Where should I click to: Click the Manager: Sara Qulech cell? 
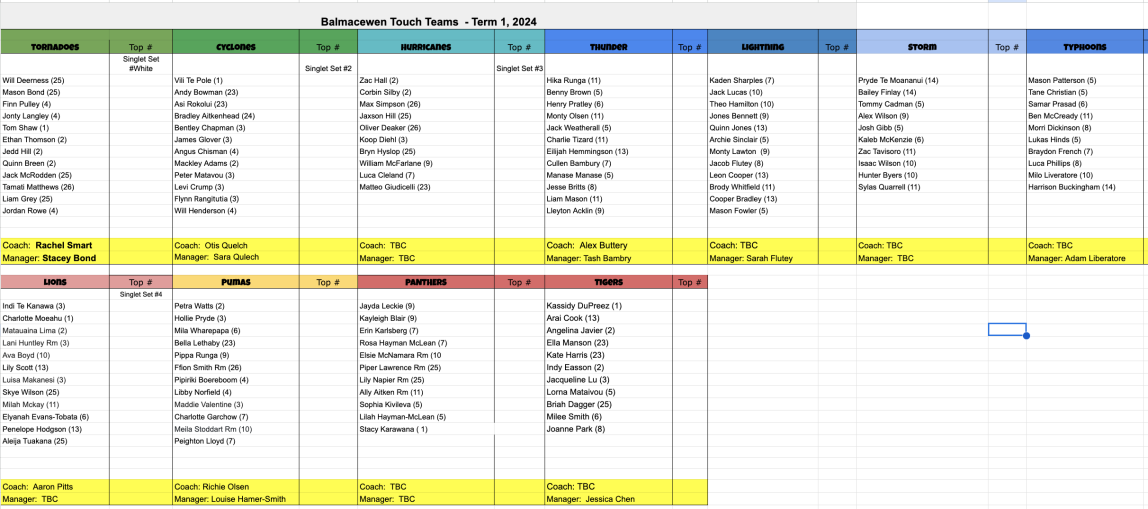pos(235,258)
